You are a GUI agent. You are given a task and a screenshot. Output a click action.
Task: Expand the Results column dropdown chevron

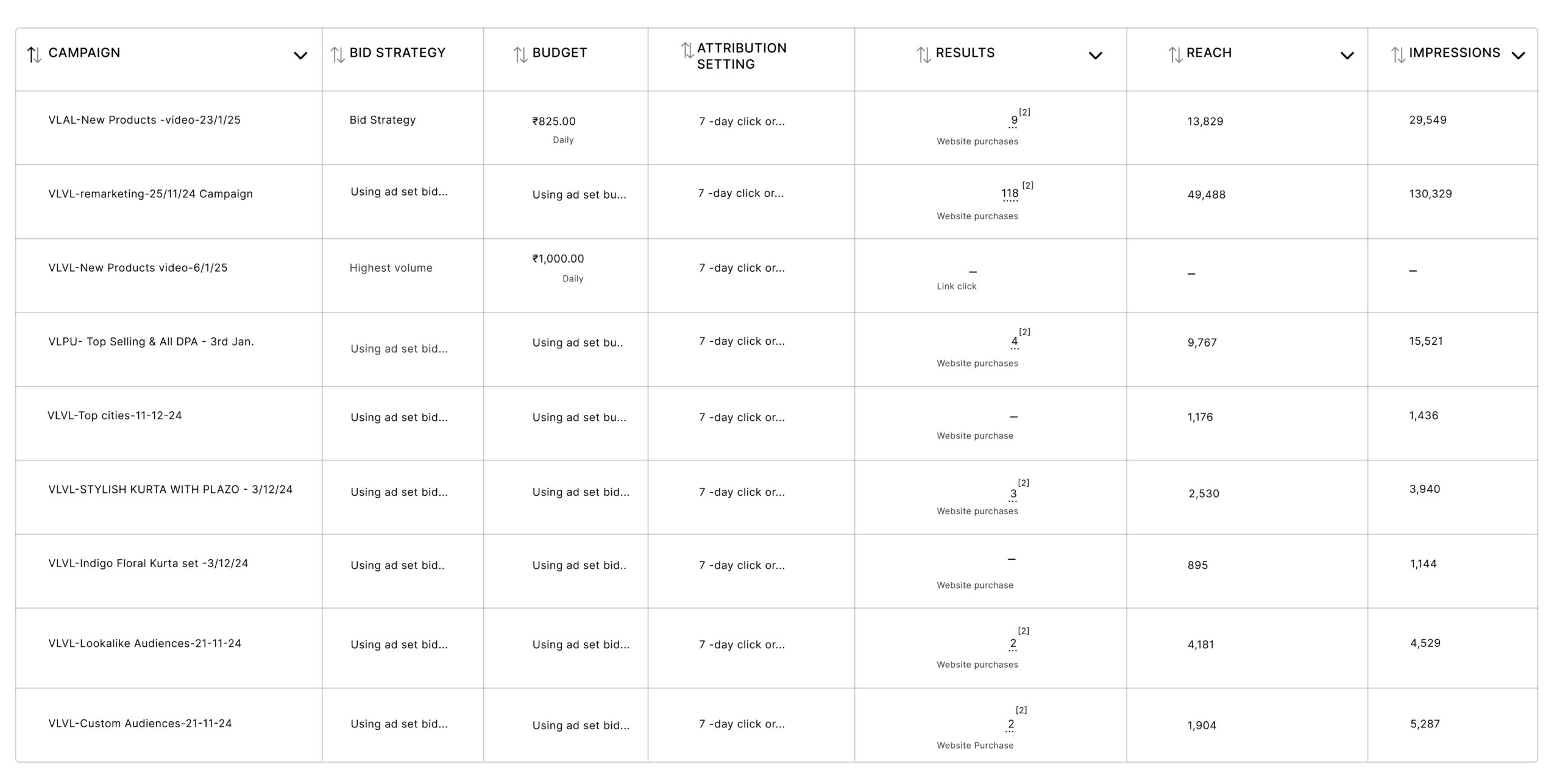(1094, 56)
